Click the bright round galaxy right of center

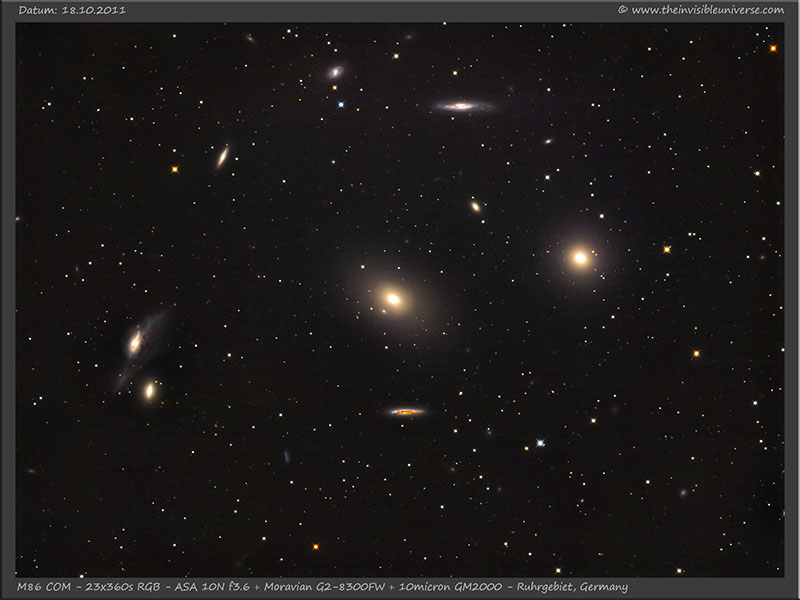pos(579,257)
